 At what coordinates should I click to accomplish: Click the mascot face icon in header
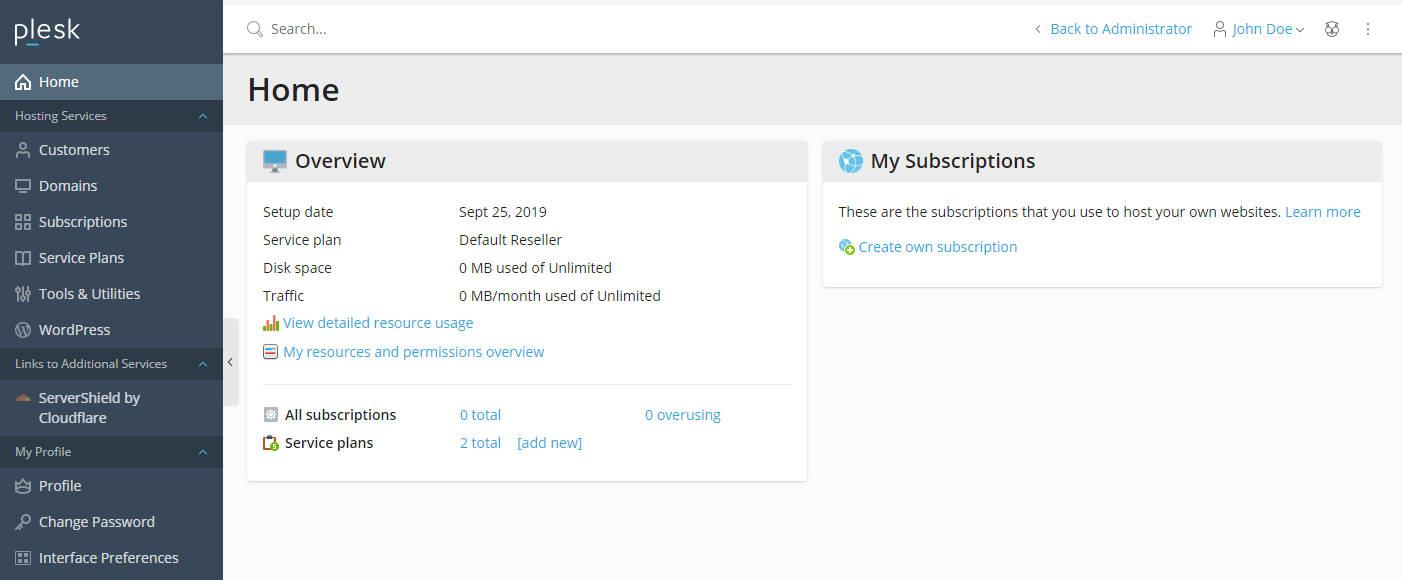click(x=1332, y=29)
